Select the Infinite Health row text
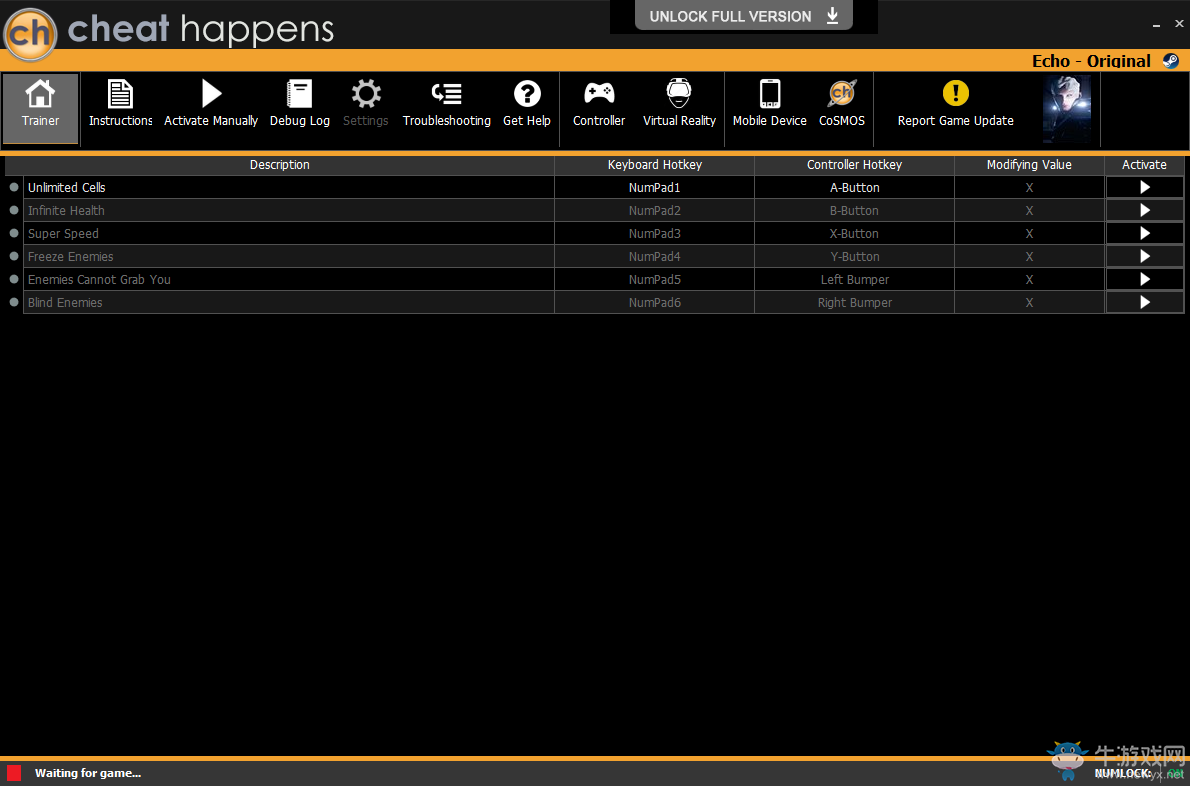 pyautogui.click(x=66, y=210)
